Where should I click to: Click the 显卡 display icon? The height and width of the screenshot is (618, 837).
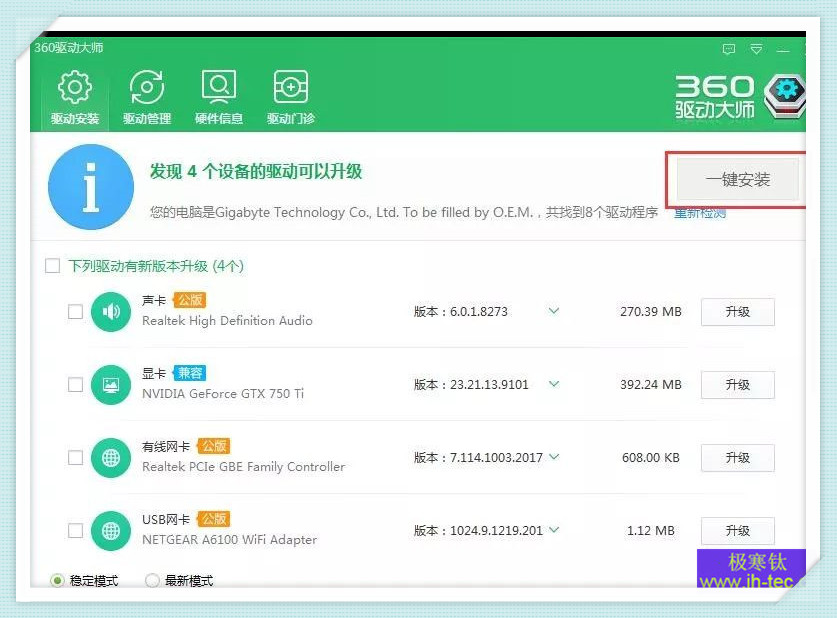pos(111,385)
